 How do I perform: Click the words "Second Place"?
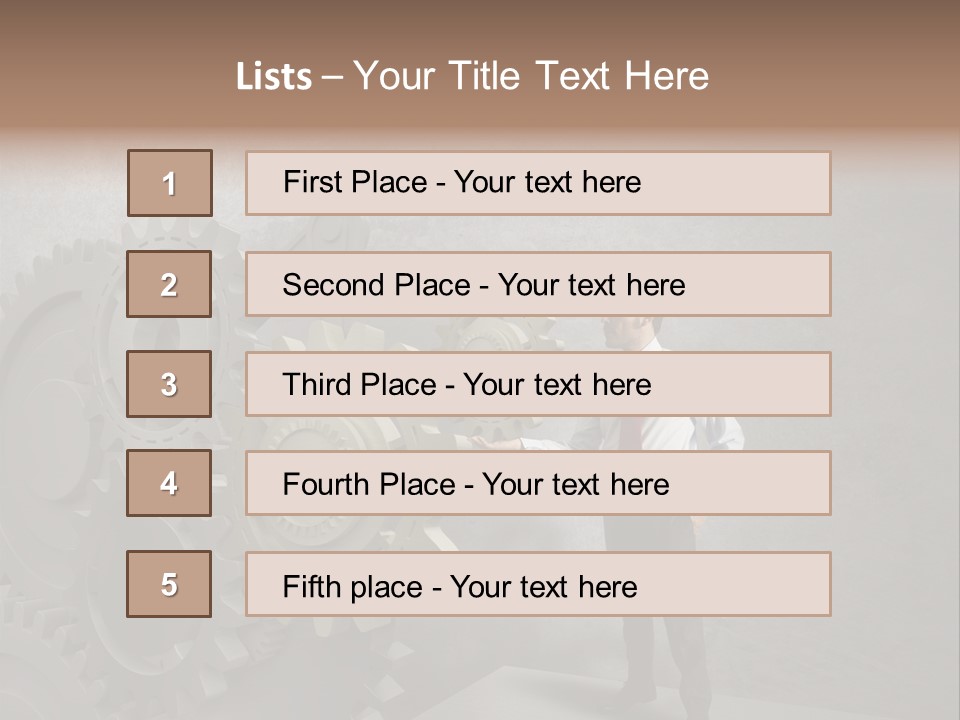pos(375,285)
